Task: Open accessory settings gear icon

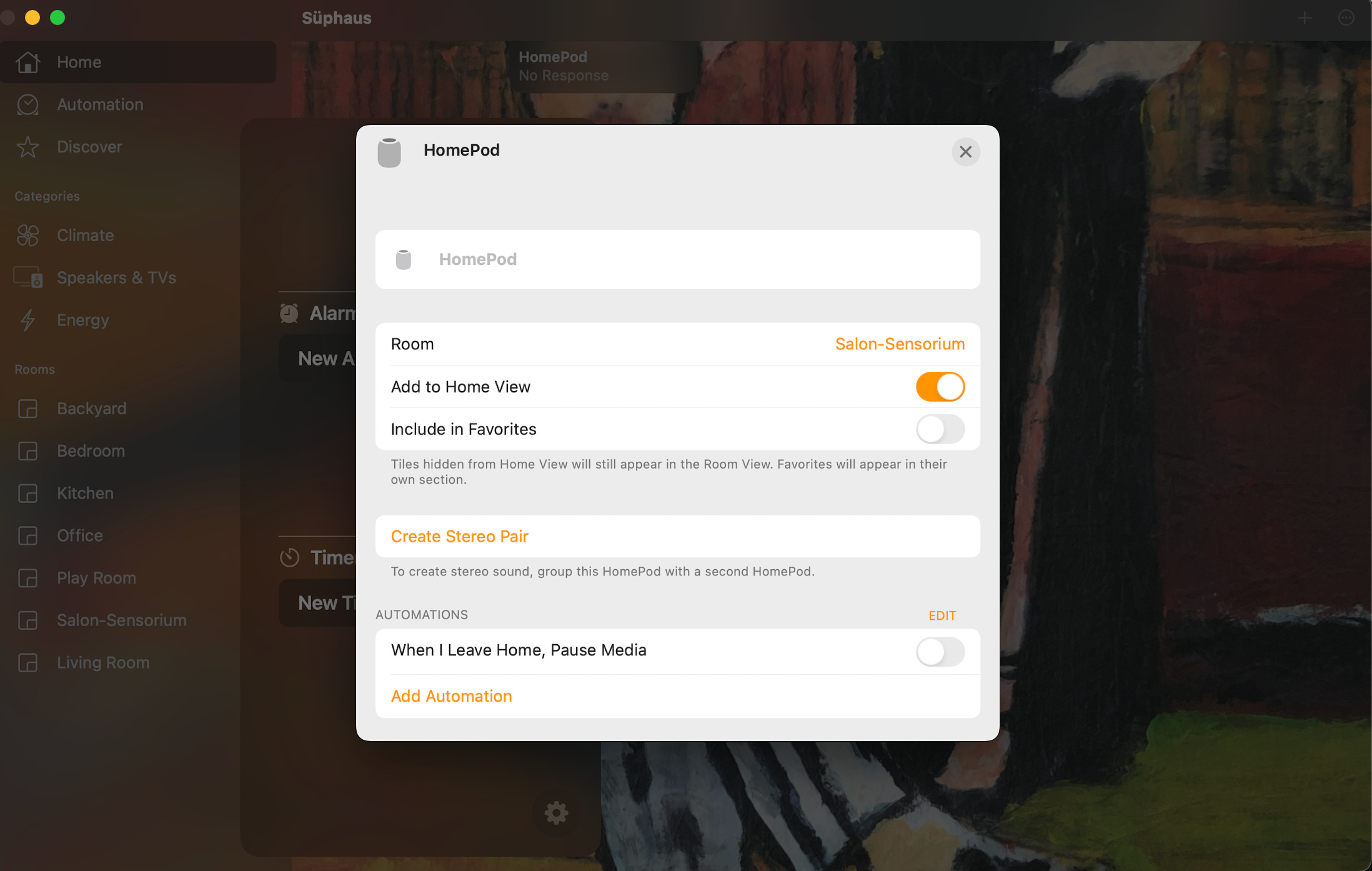Action: point(556,813)
